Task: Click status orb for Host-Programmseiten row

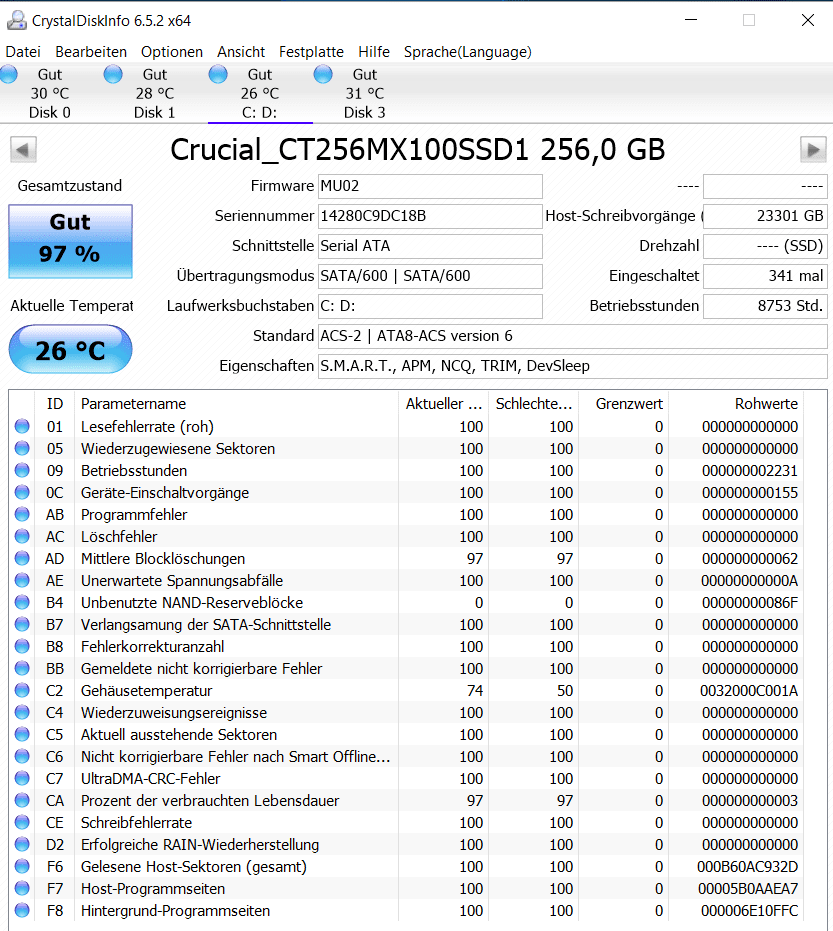Action: (22, 888)
